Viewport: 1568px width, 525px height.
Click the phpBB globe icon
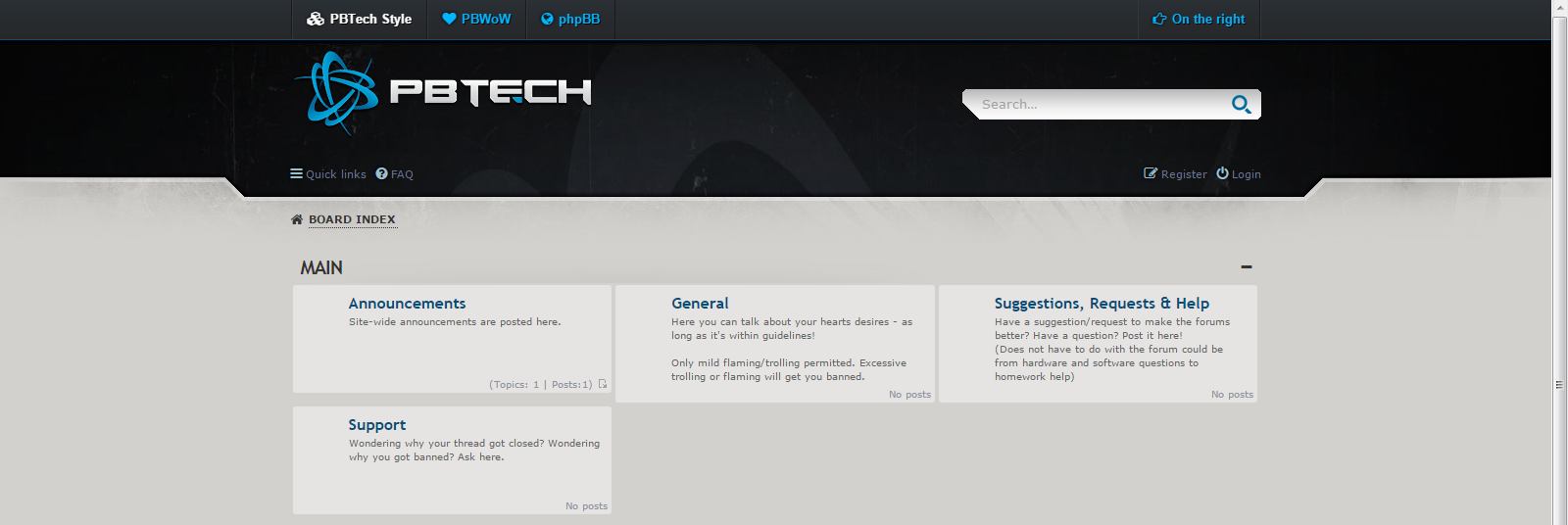pos(547,19)
